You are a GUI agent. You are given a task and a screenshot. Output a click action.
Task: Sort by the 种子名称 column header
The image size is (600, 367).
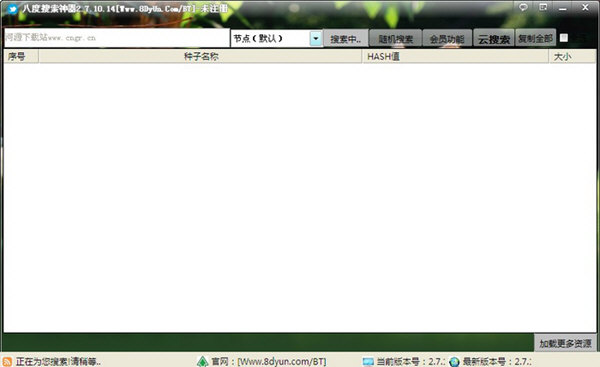200,57
